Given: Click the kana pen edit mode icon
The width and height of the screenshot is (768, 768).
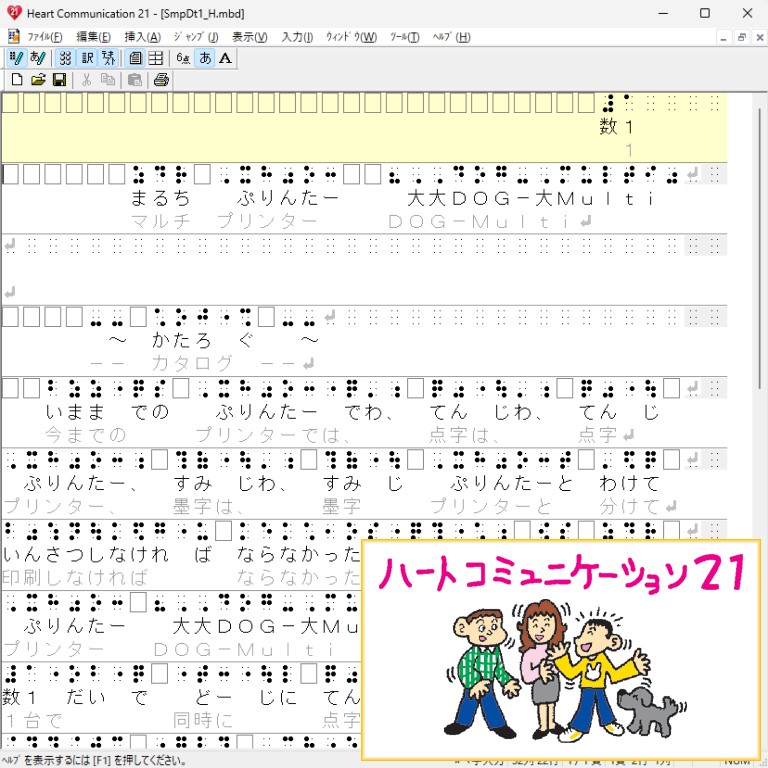Looking at the screenshot, I should click(x=38, y=58).
